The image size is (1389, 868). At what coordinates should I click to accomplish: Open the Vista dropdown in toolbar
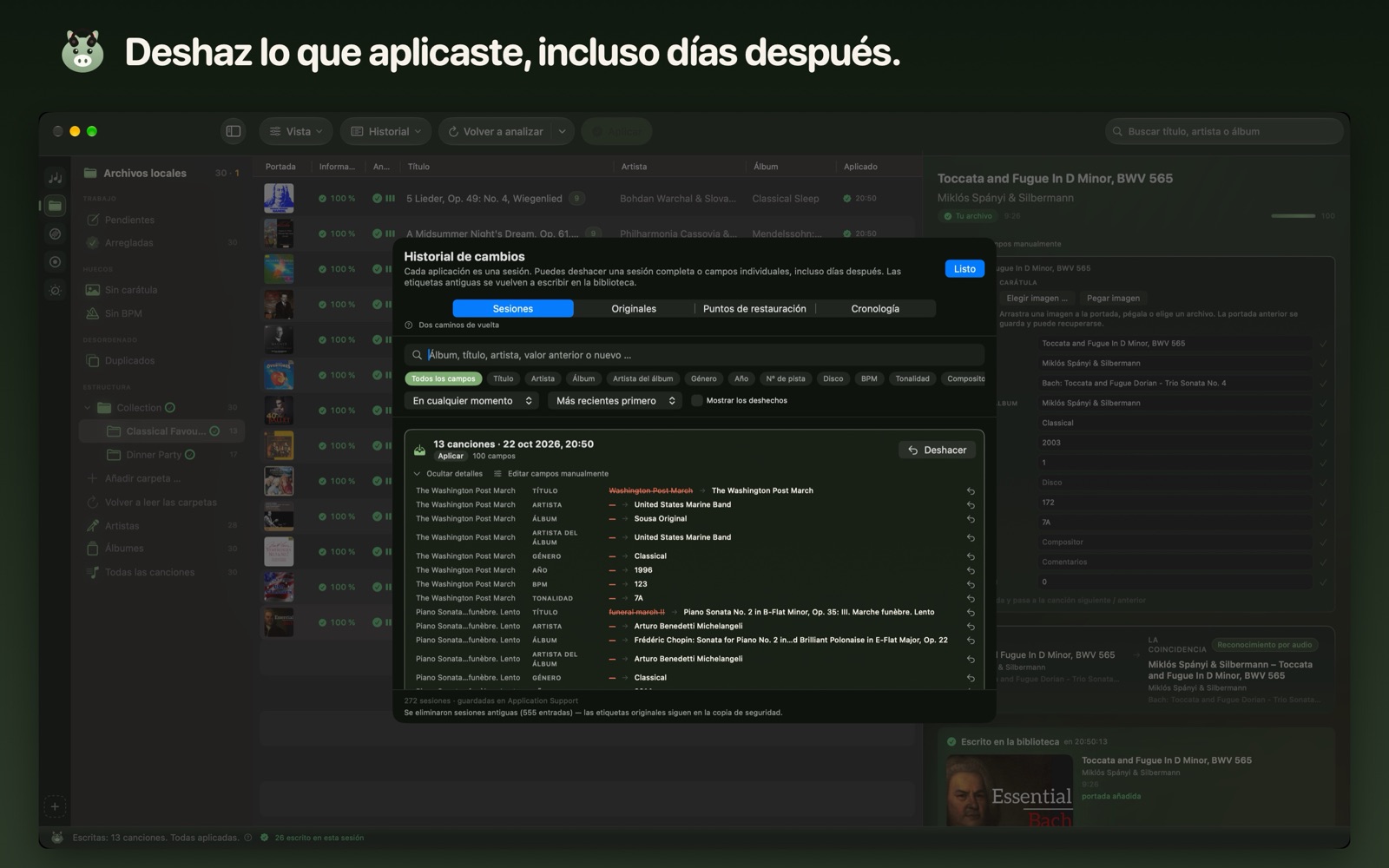tap(296, 131)
